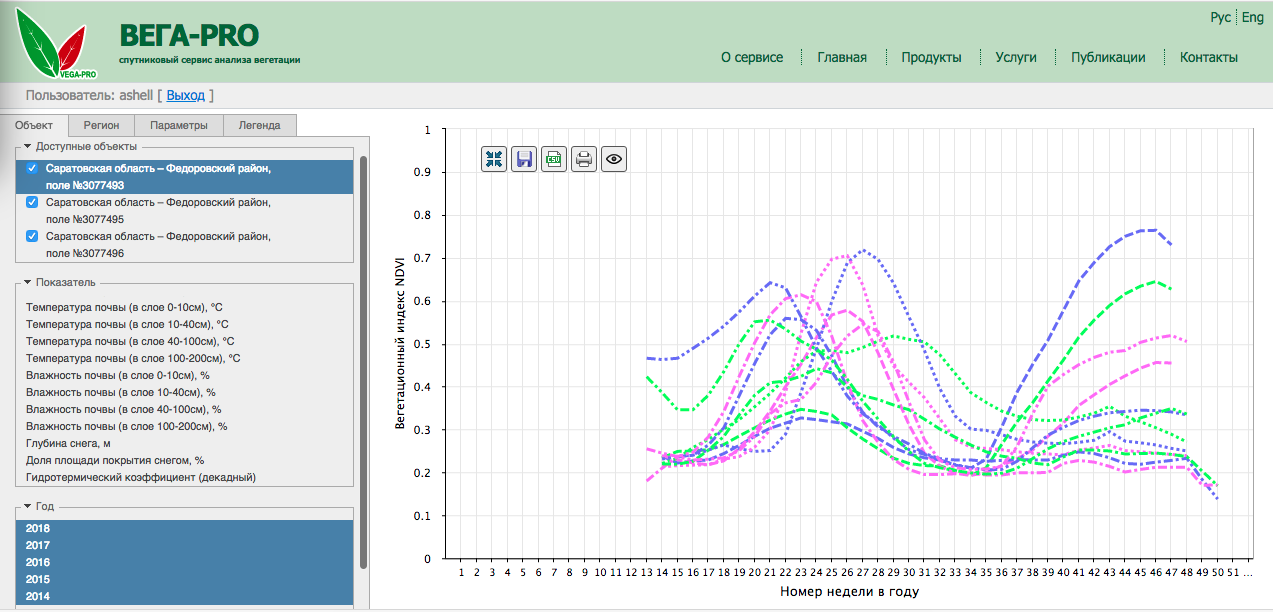
Task: Switch to the Регион tab
Action: point(101,126)
